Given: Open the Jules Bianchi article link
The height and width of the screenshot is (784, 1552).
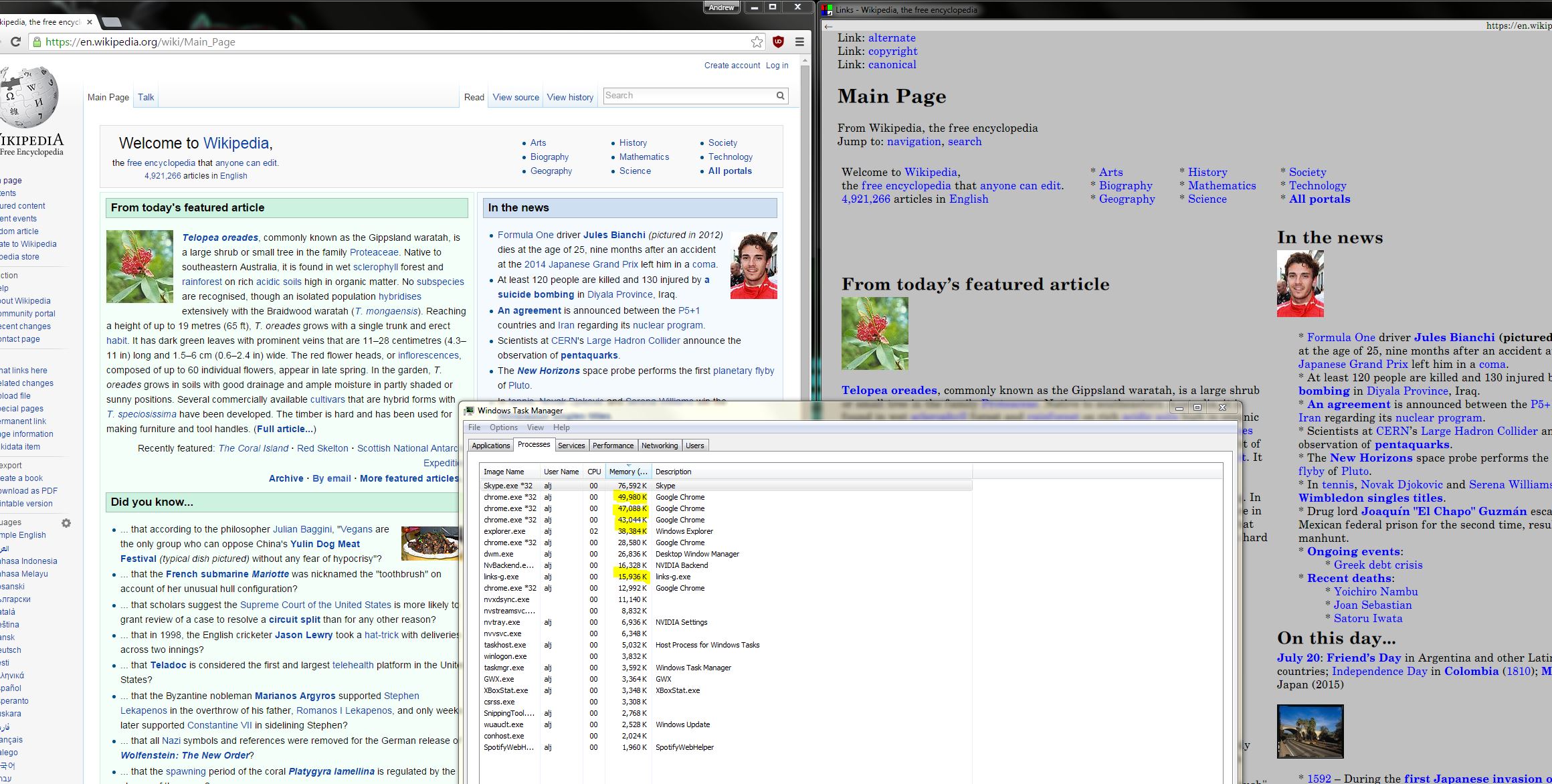Looking at the screenshot, I should (x=614, y=235).
